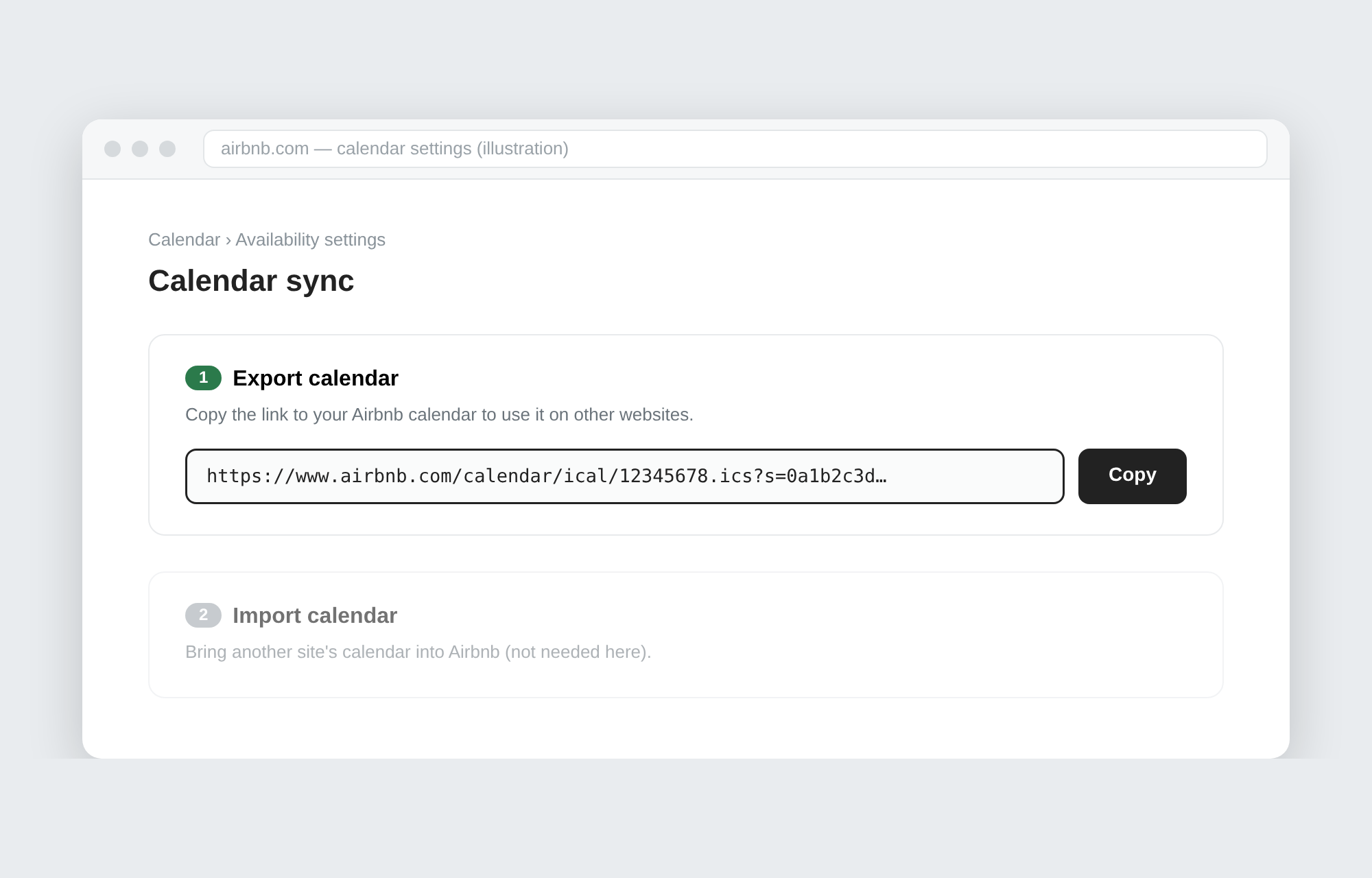Click the gray step 2 badge

click(203, 615)
